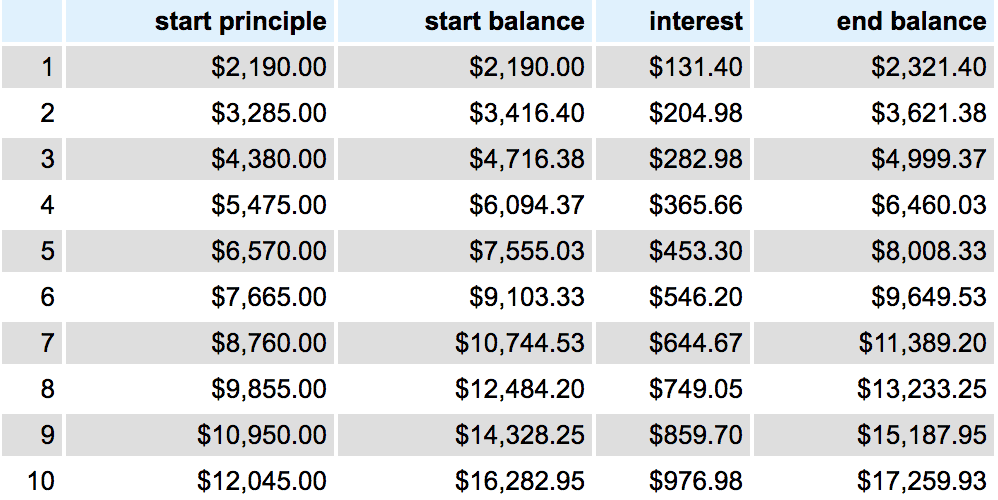The height and width of the screenshot is (500, 998).
Task: Click the "end balance" column header
Action: pos(911,21)
